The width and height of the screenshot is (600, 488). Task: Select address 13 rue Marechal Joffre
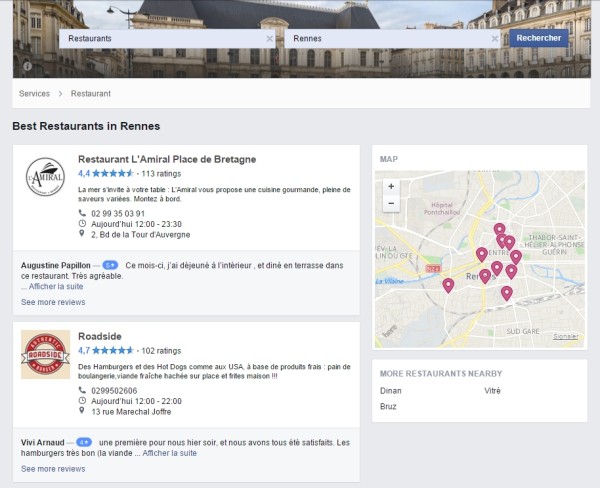[x=131, y=412]
